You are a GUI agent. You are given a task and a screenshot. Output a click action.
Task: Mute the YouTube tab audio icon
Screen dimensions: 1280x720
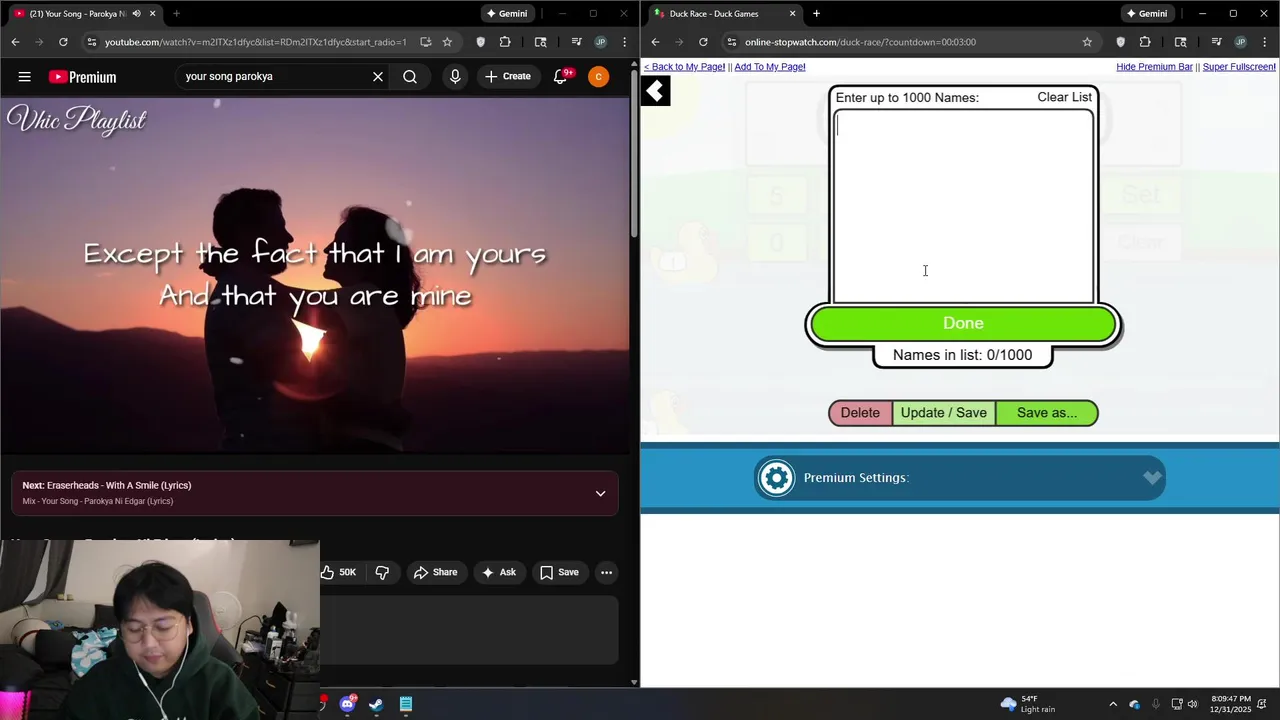click(x=137, y=14)
